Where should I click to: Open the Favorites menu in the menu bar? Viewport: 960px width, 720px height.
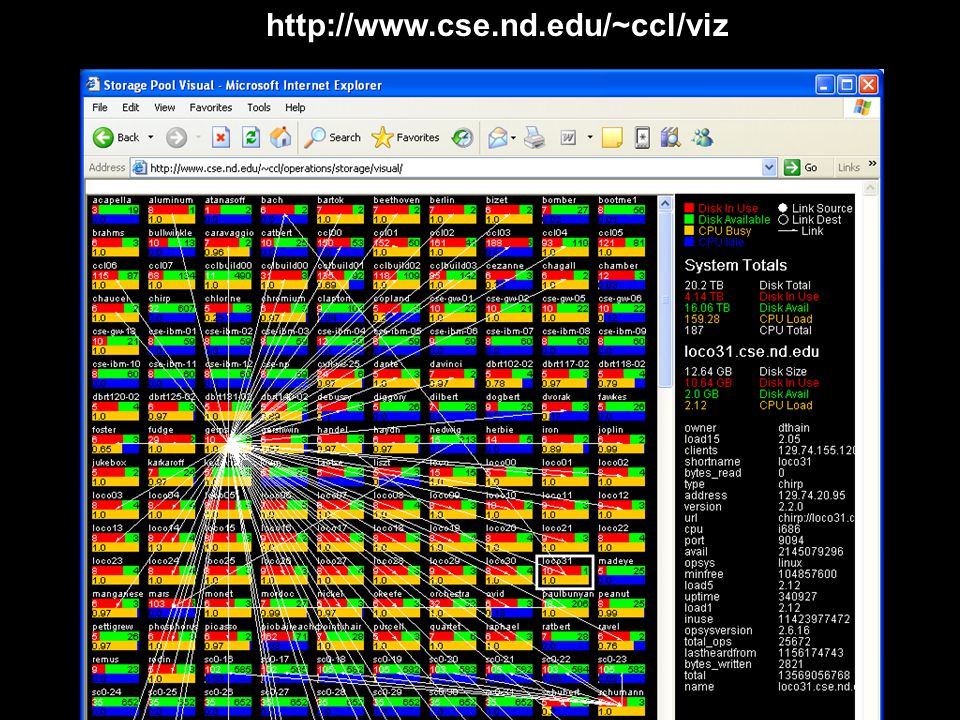211,107
